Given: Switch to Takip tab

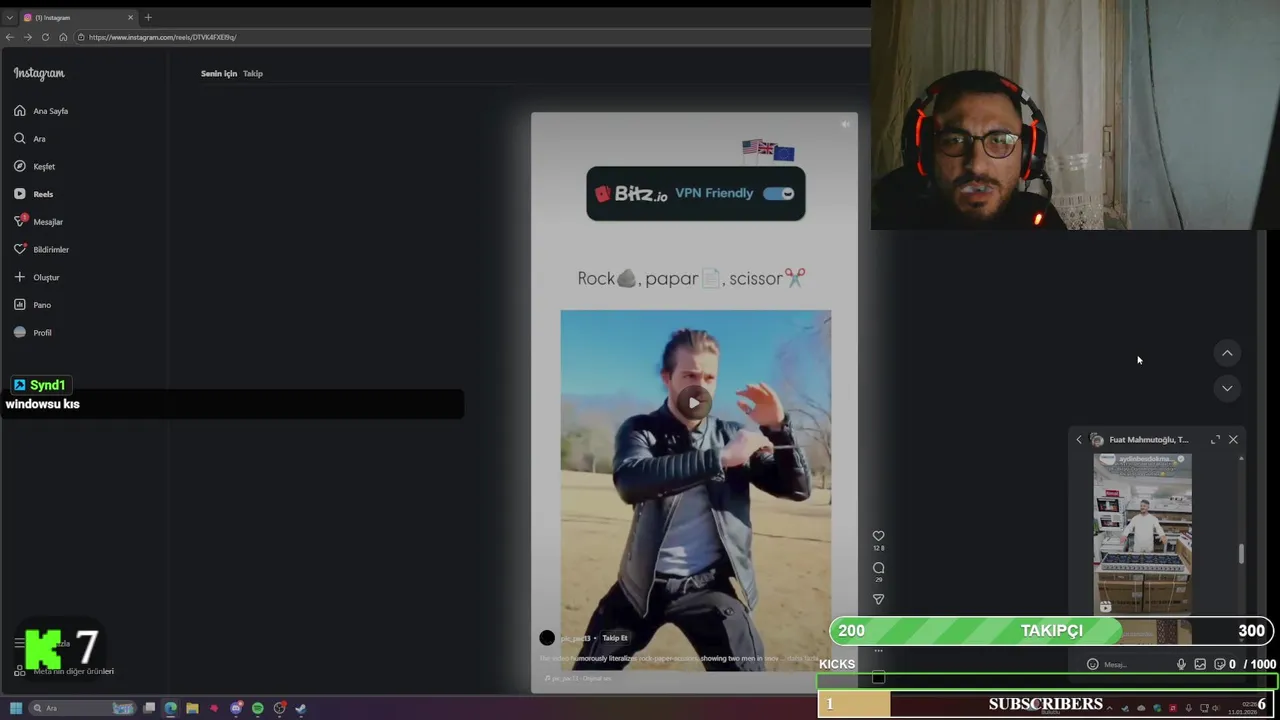Looking at the screenshot, I should pos(253,74).
